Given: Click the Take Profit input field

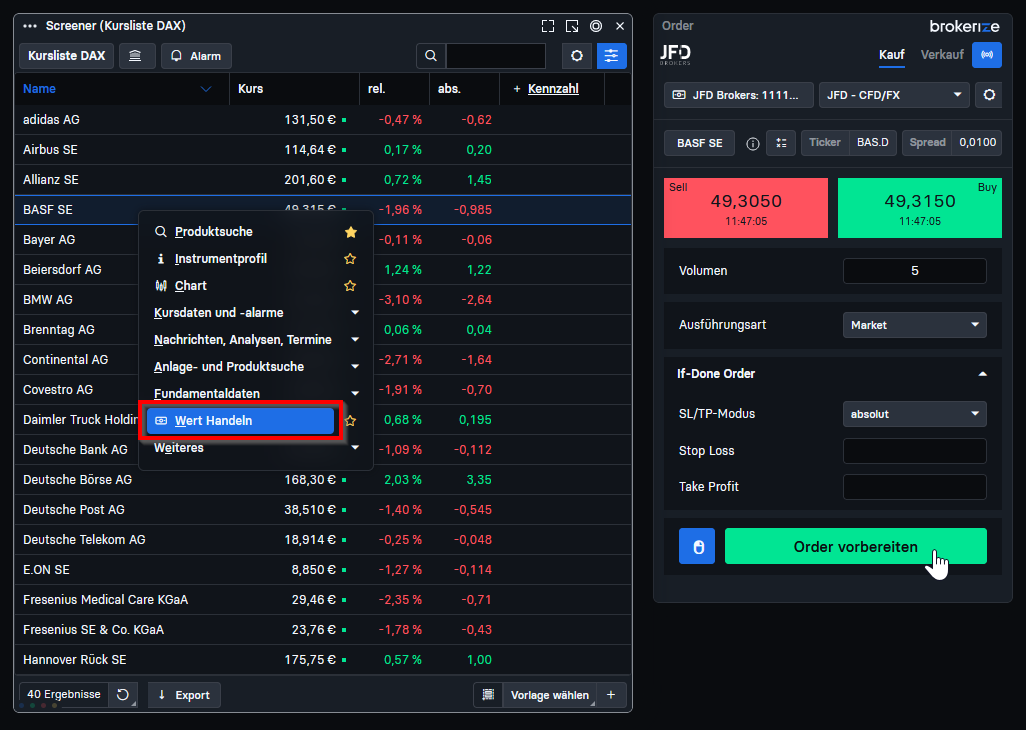Looking at the screenshot, I should tap(914, 487).
